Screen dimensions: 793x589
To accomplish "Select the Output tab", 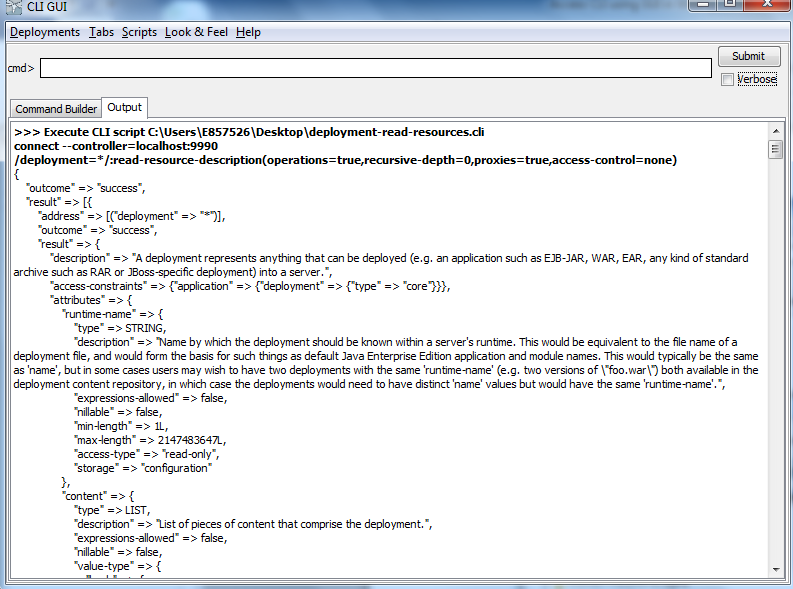I will tap(124, 107).
